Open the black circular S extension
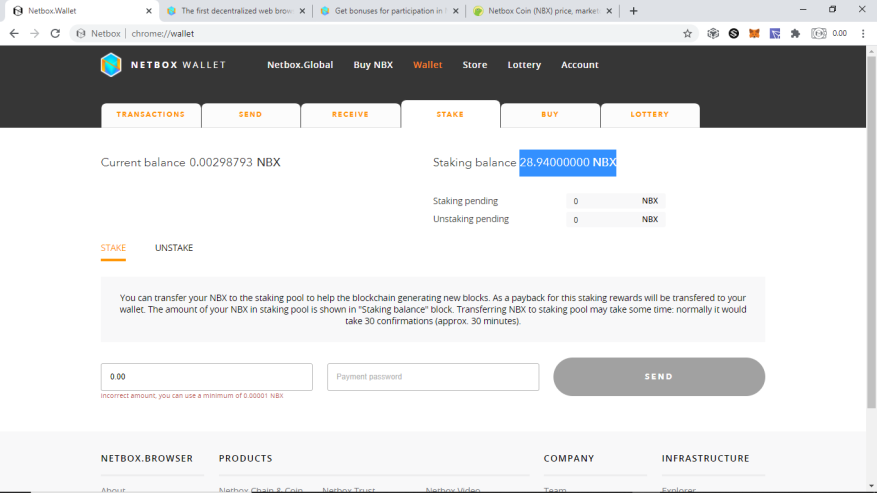This screenshot has height=493, width=877. click(733, 34)
